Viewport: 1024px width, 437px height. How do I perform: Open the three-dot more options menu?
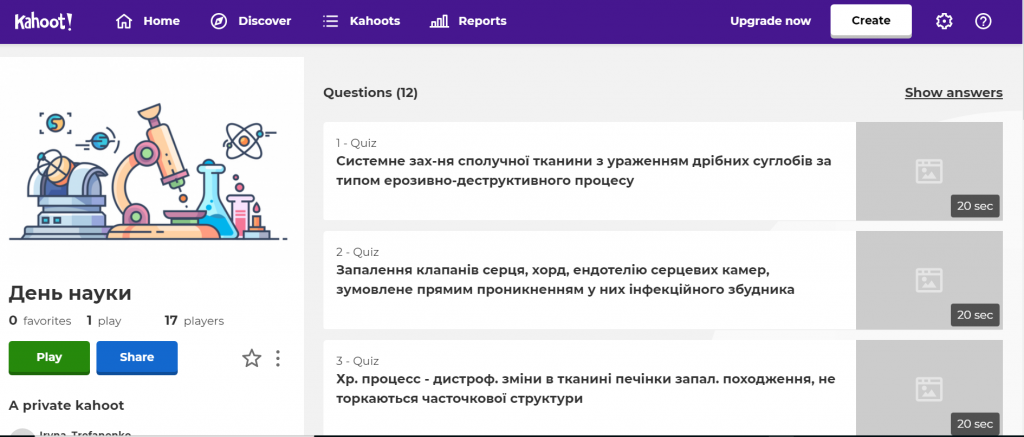278,358
